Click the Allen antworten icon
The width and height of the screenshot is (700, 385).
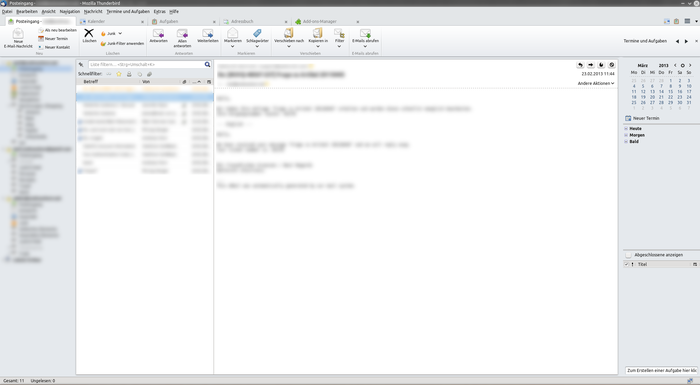coord(182,33)
